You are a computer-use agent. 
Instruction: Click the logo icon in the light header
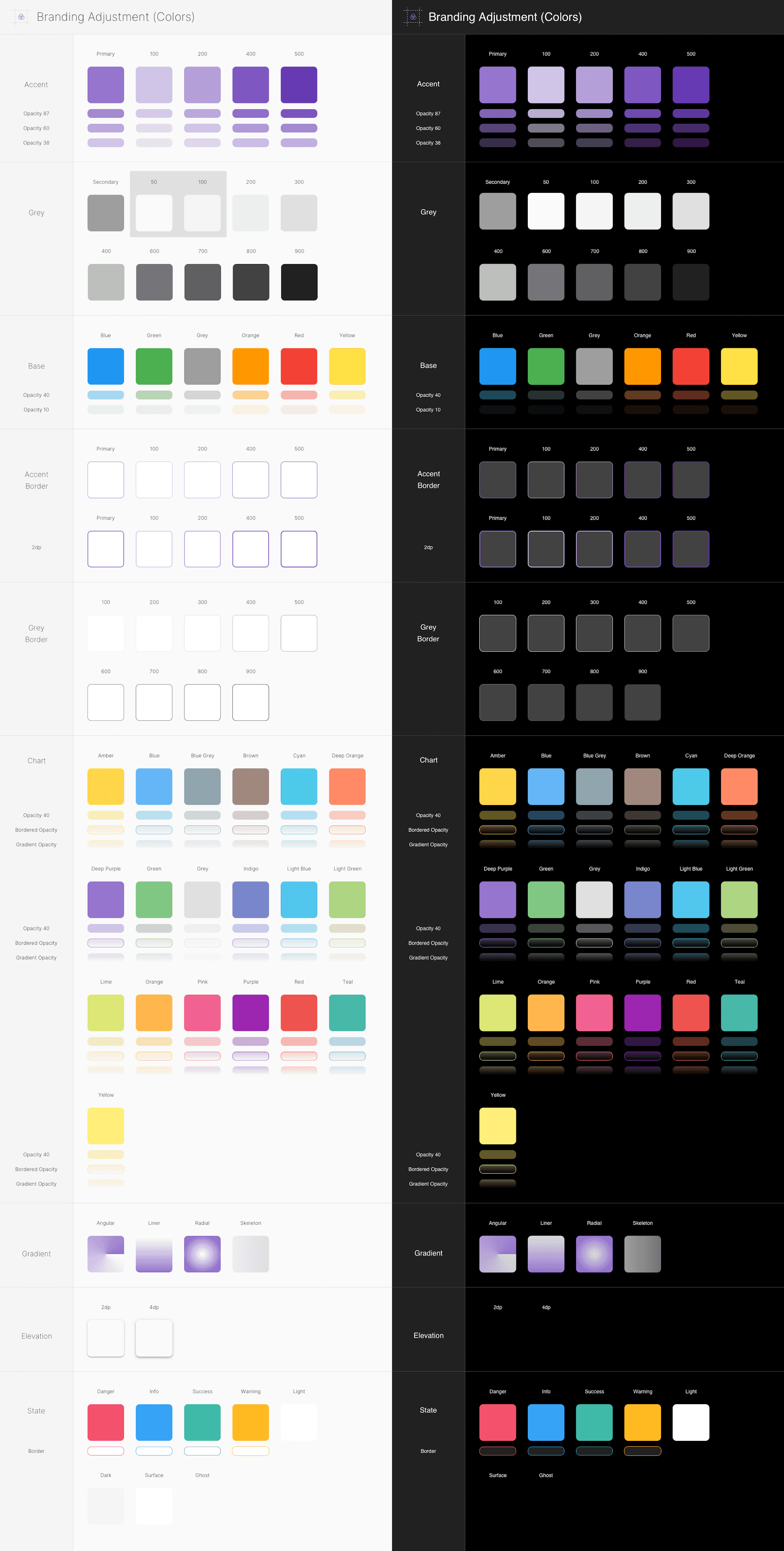click(21, 17)
